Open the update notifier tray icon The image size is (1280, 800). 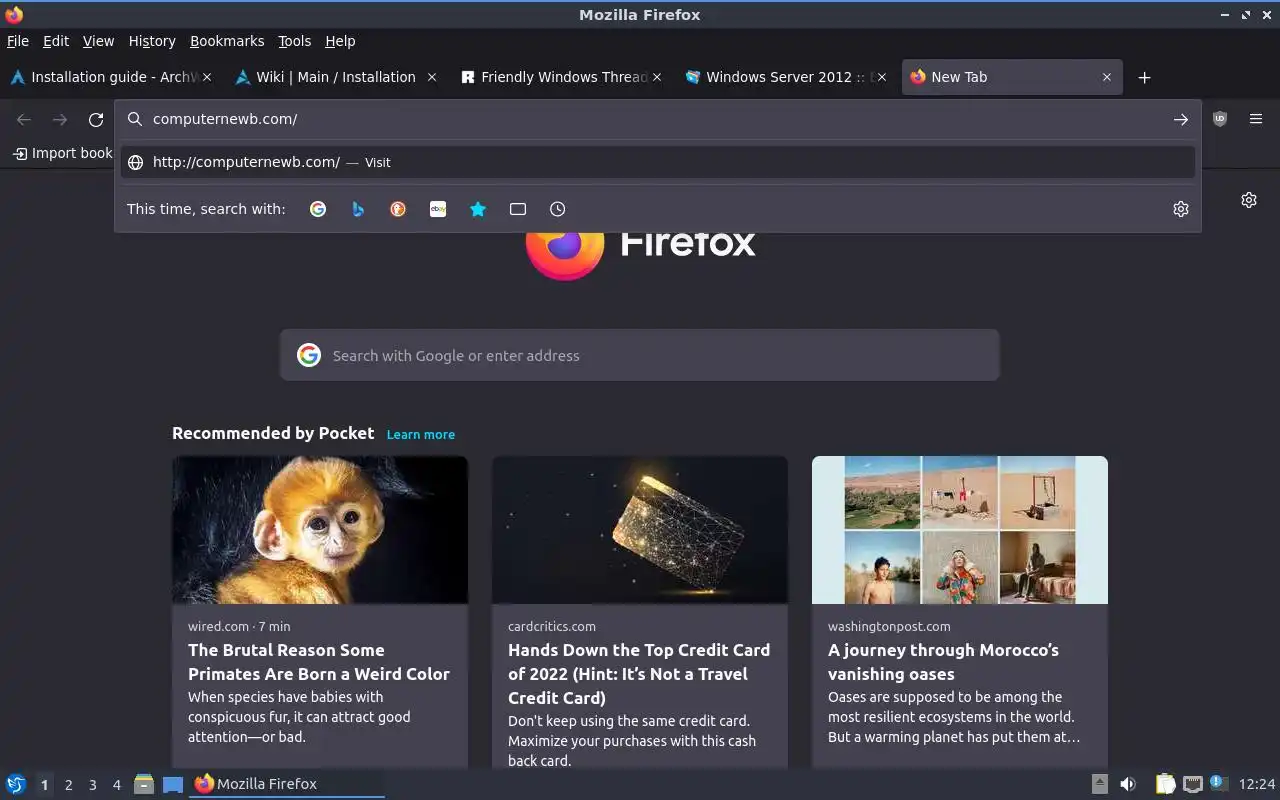point(1218,783)
